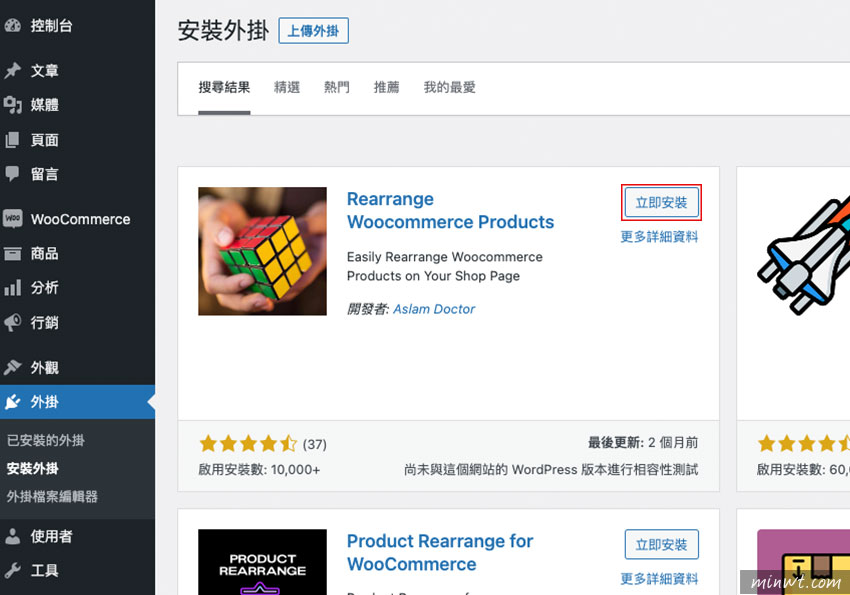Select the highlighted 外掛 plugins menu
Viewport: 850px width, 595px height.
pyautogui.click(x=78, y=402)
